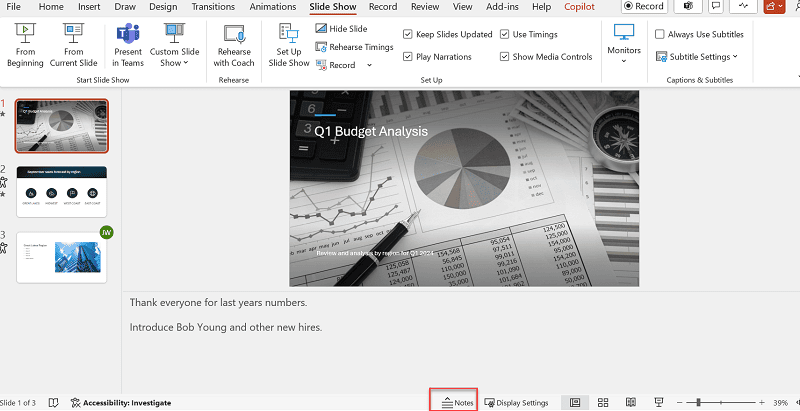This screenshot has width=800, height=411.
Task: Switch to Slide Sorter view in status bar
Action: [604, 402]
